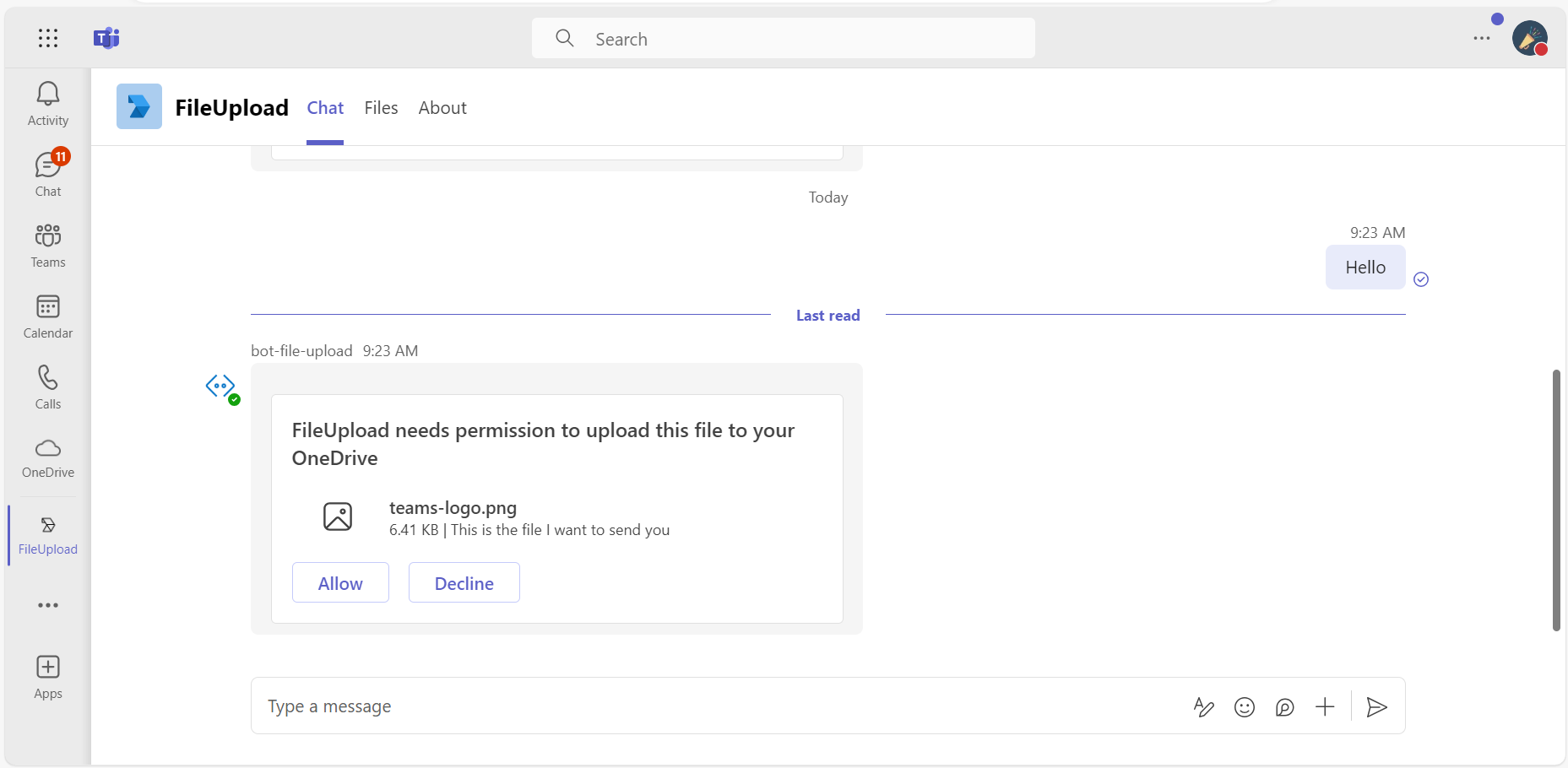Go to Teams in sidebar

click(48, 246)
